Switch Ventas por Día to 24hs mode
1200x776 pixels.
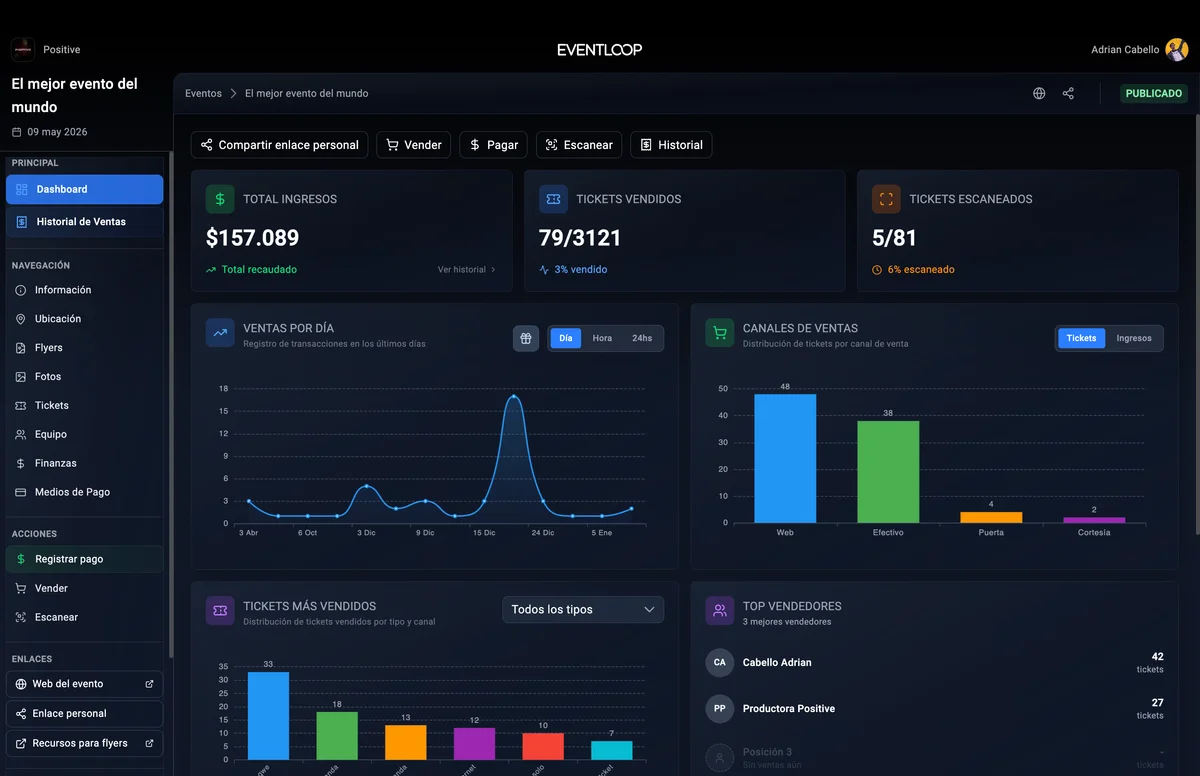644,338
